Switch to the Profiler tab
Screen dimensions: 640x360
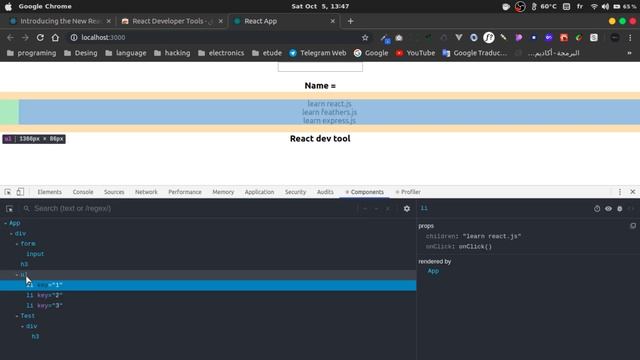pos(408,192)
